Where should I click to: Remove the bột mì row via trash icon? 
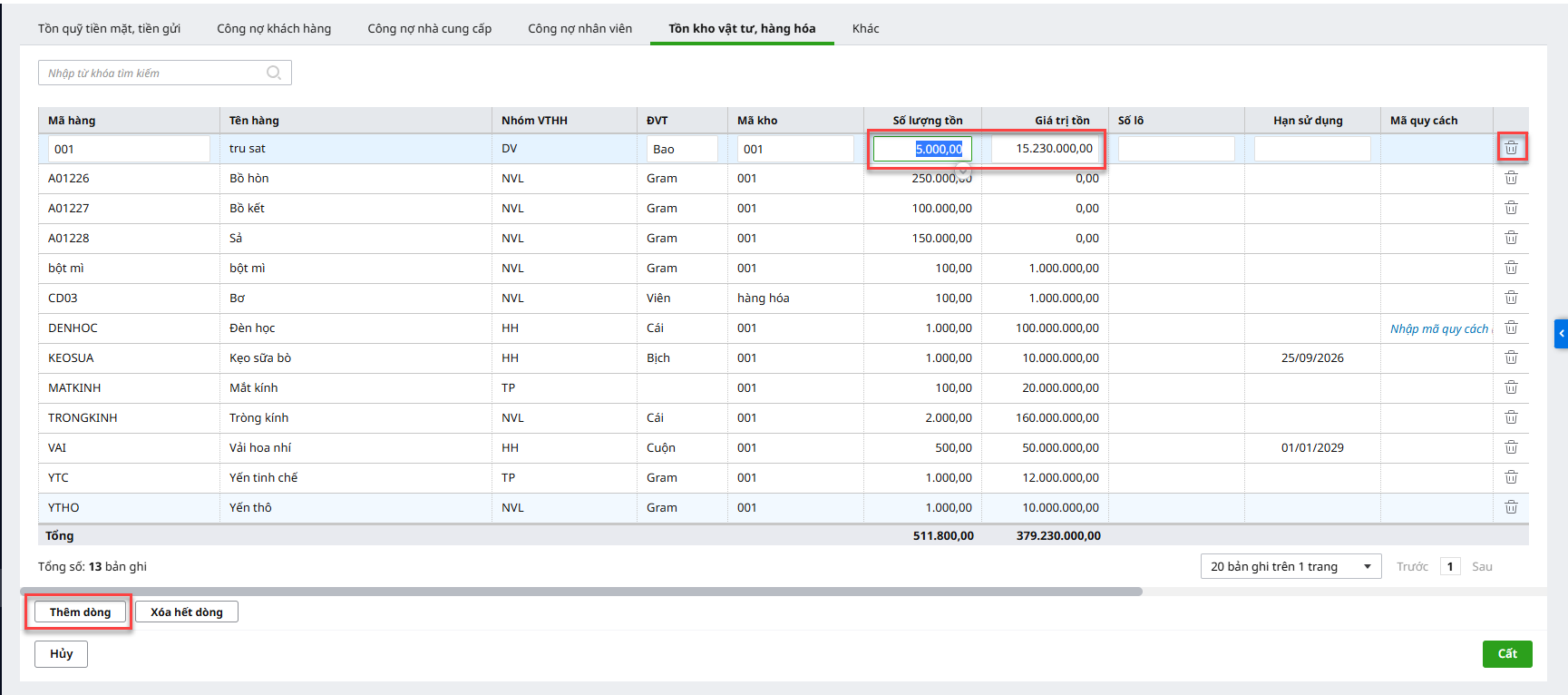pos(1511,268)
